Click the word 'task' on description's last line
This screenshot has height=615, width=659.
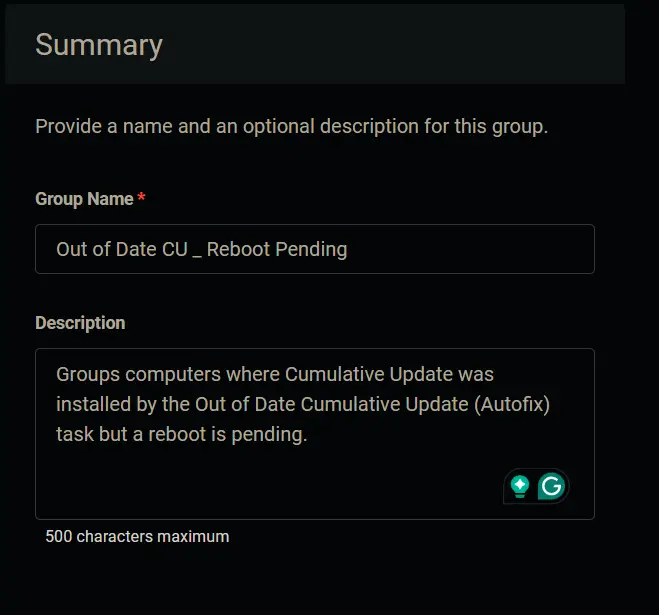[x=74, y=434]
